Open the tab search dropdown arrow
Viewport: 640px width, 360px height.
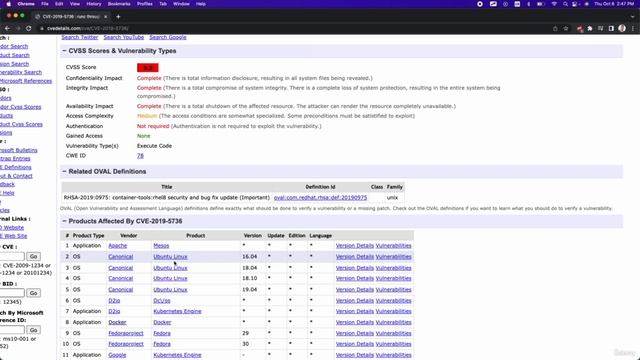click(x=633, y=16)
